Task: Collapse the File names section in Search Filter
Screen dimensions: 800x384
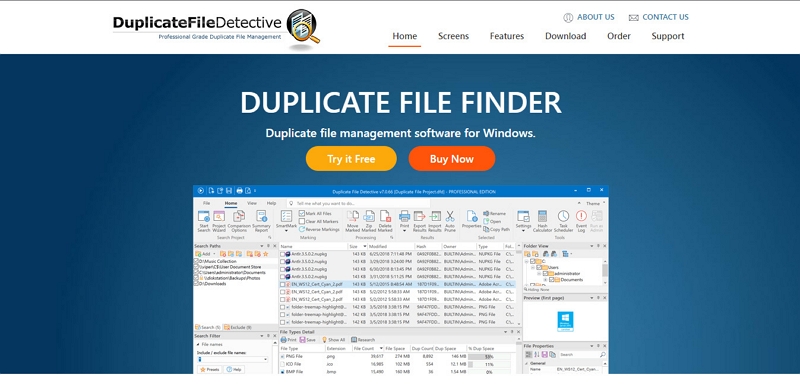Action: click(x=198, y=345)
